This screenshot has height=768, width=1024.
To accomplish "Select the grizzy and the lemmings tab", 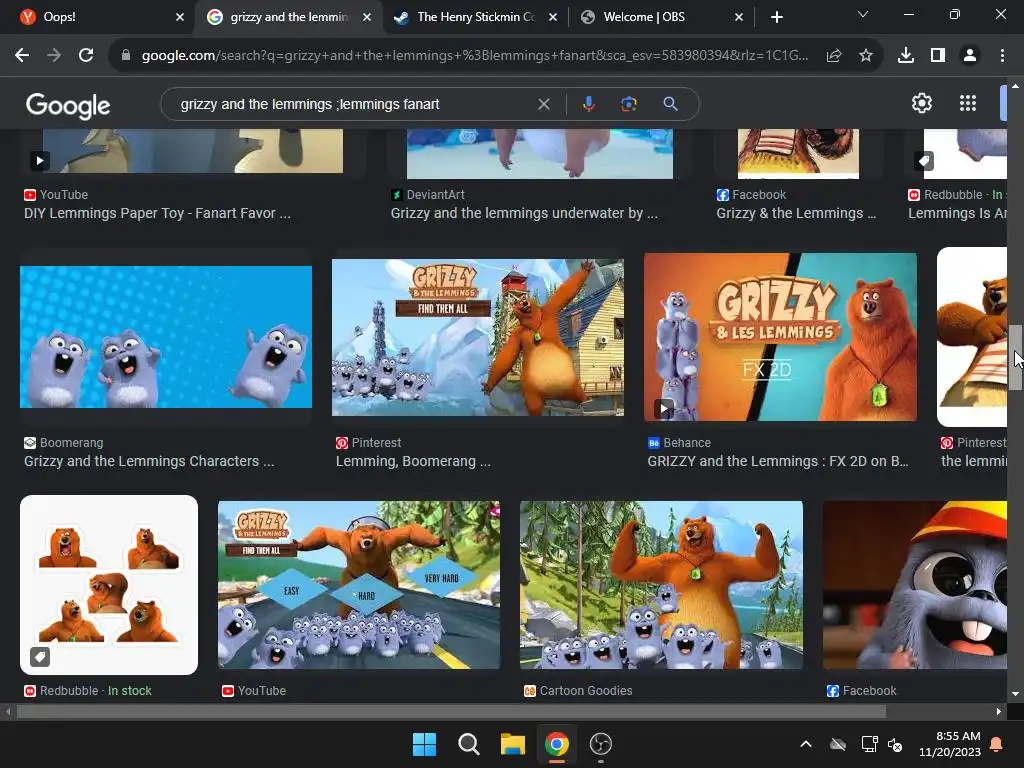I will click(288, 17).
